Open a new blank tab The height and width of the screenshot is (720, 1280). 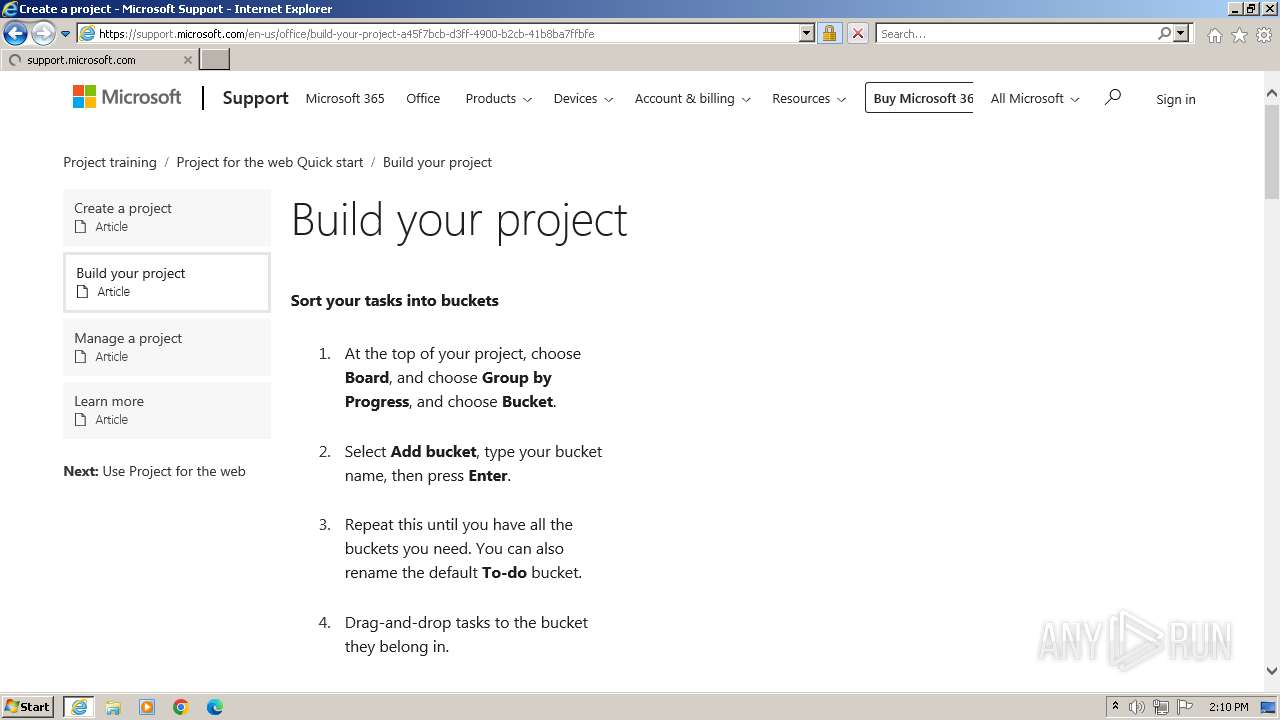pos(215,60)
